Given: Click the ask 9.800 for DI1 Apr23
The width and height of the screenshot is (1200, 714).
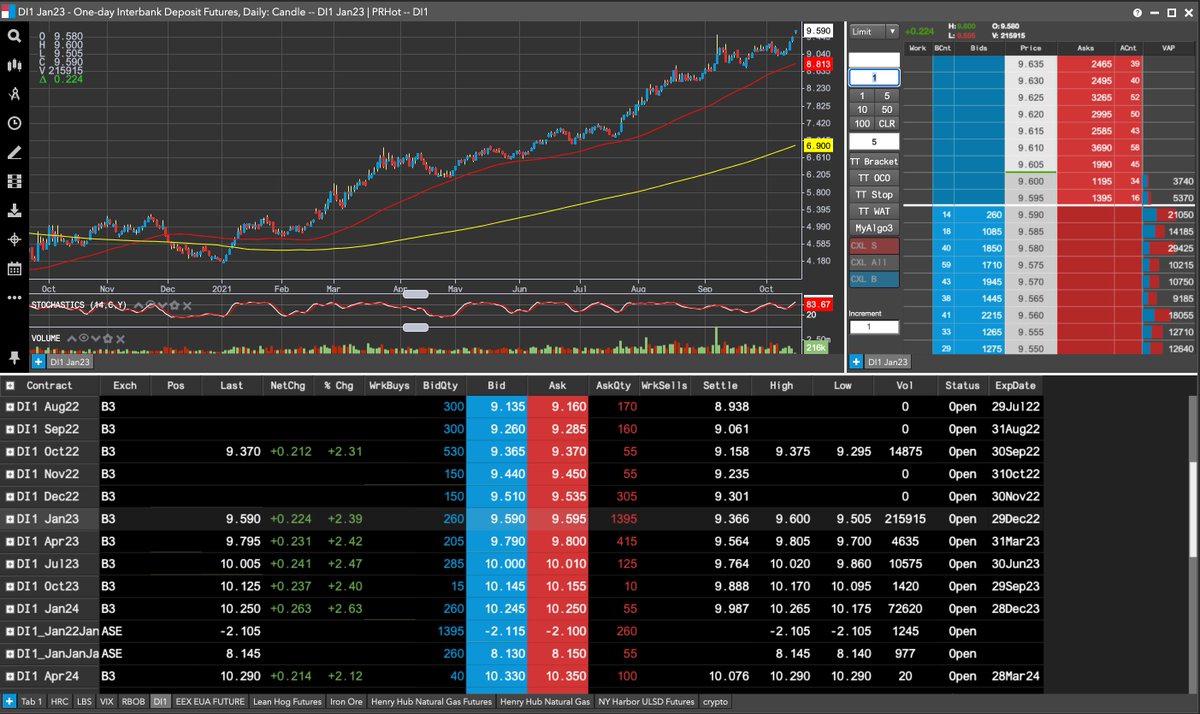Looking at the screenshot, I should pos(557,542).
